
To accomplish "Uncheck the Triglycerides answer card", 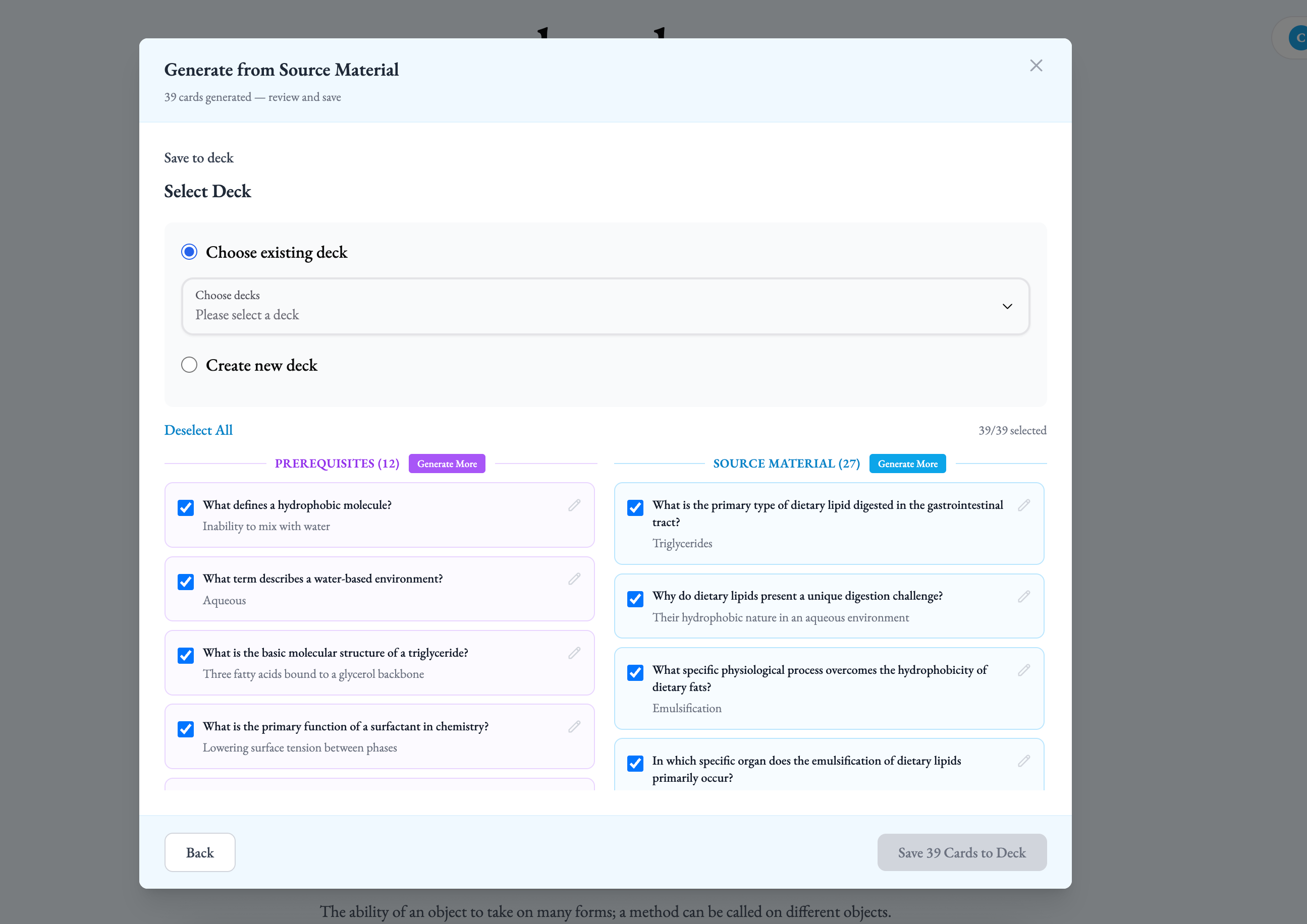I will [x=635, y=507].
